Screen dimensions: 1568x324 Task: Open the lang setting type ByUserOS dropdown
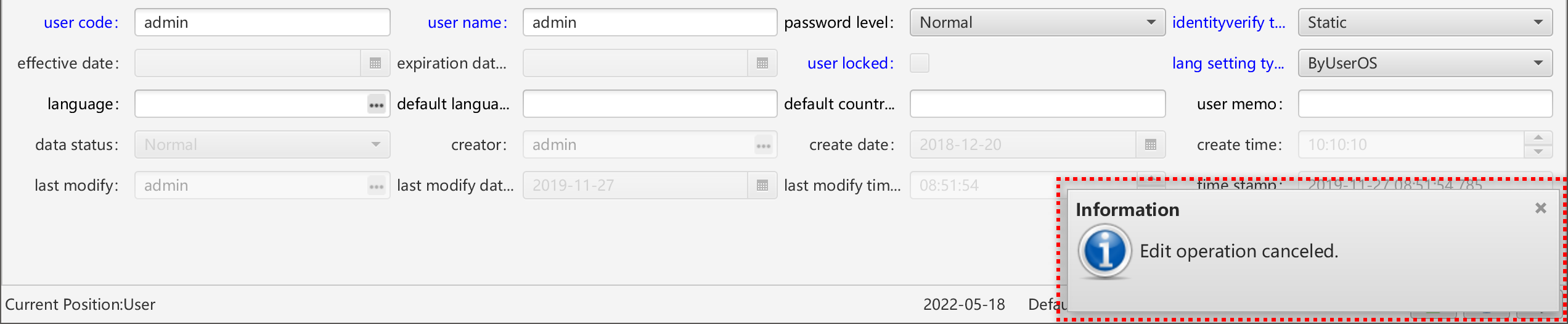tap(1425, 63)
